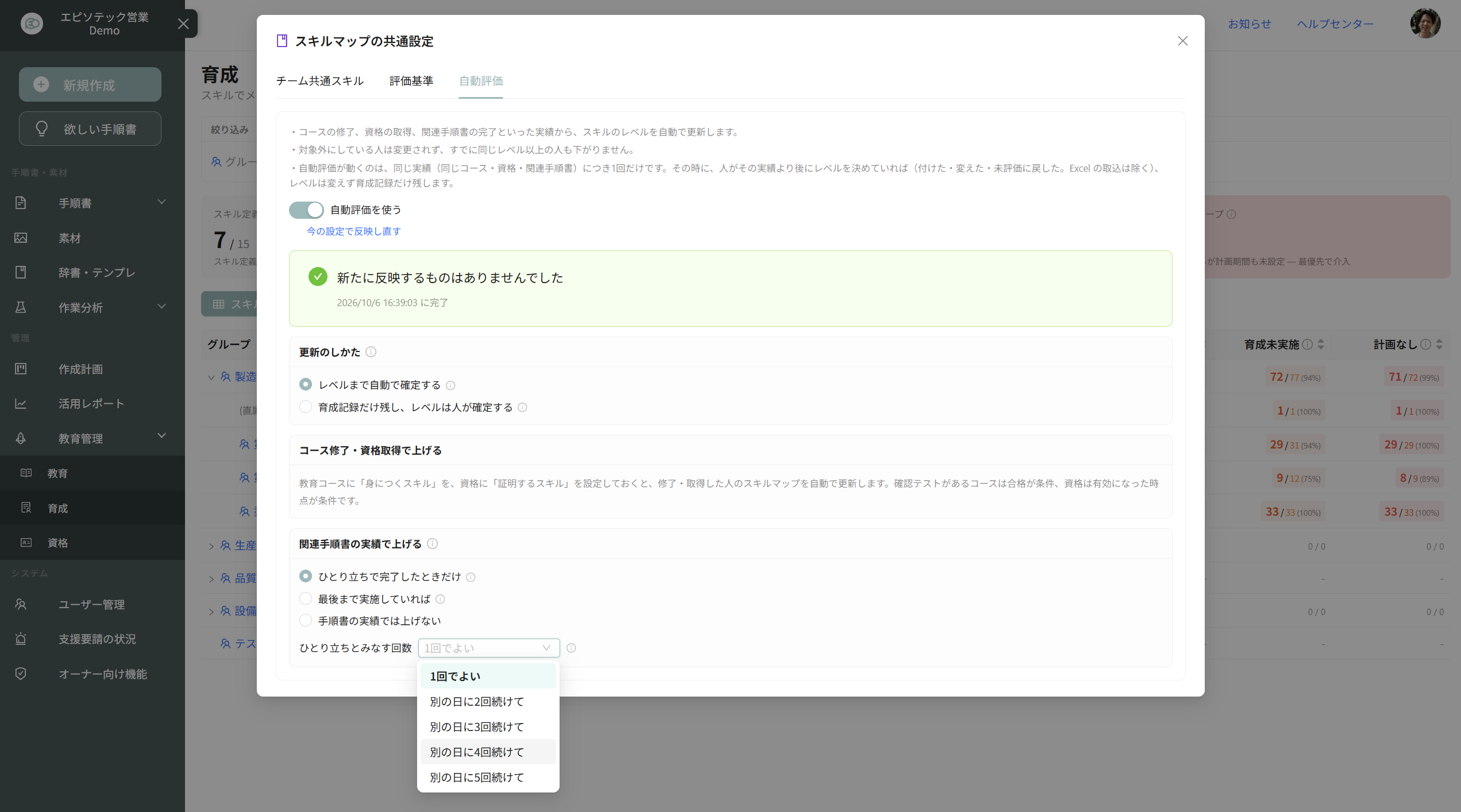This screenshot has width=1461, height=812.
Task: Click the info icon beside 更新のしかた
Action: 371,352
